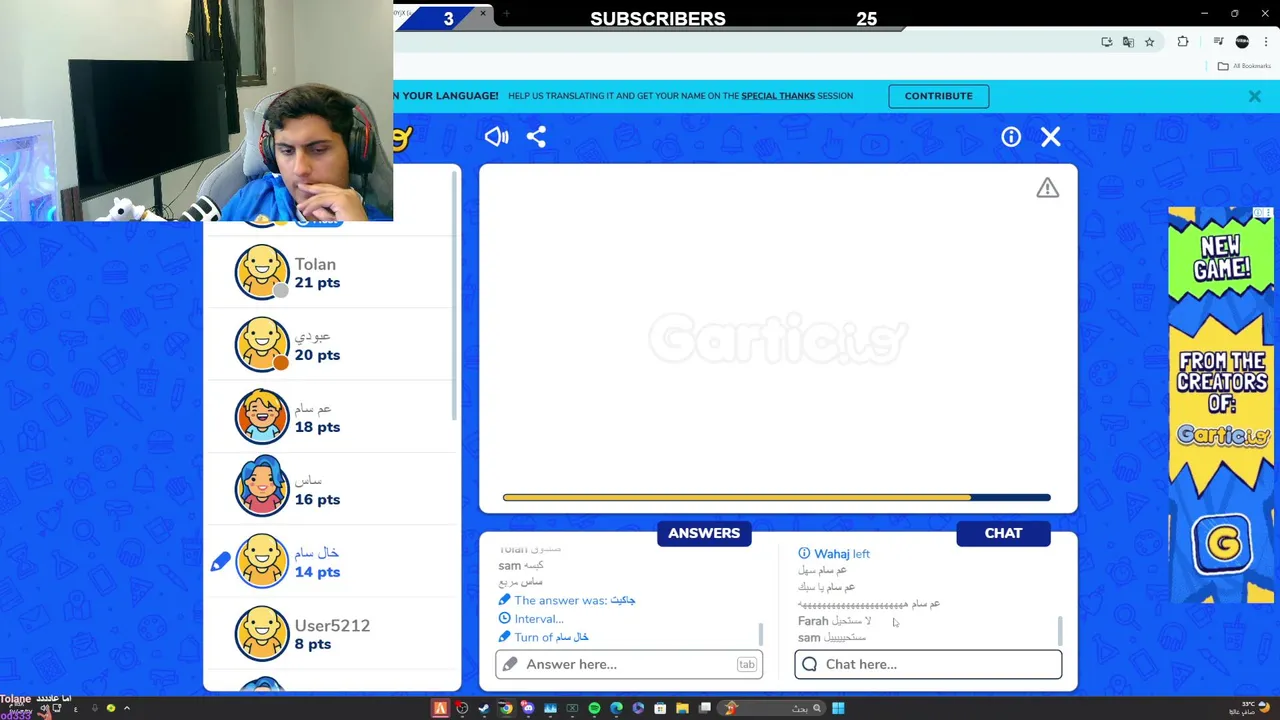Screen dimensions: 1280x720
Task: Click the 'Turn of خال سام' message
Action: (x=543, y=637)
